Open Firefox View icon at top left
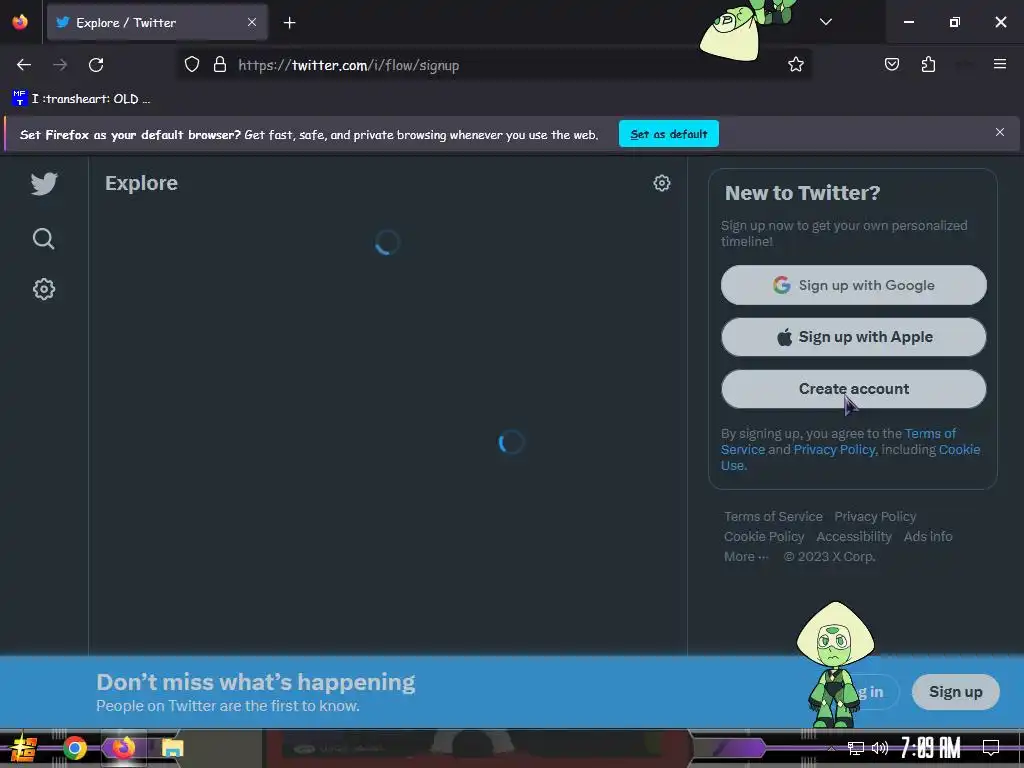Viewport: 1024px width, 768px height. (x=20, y=22)
